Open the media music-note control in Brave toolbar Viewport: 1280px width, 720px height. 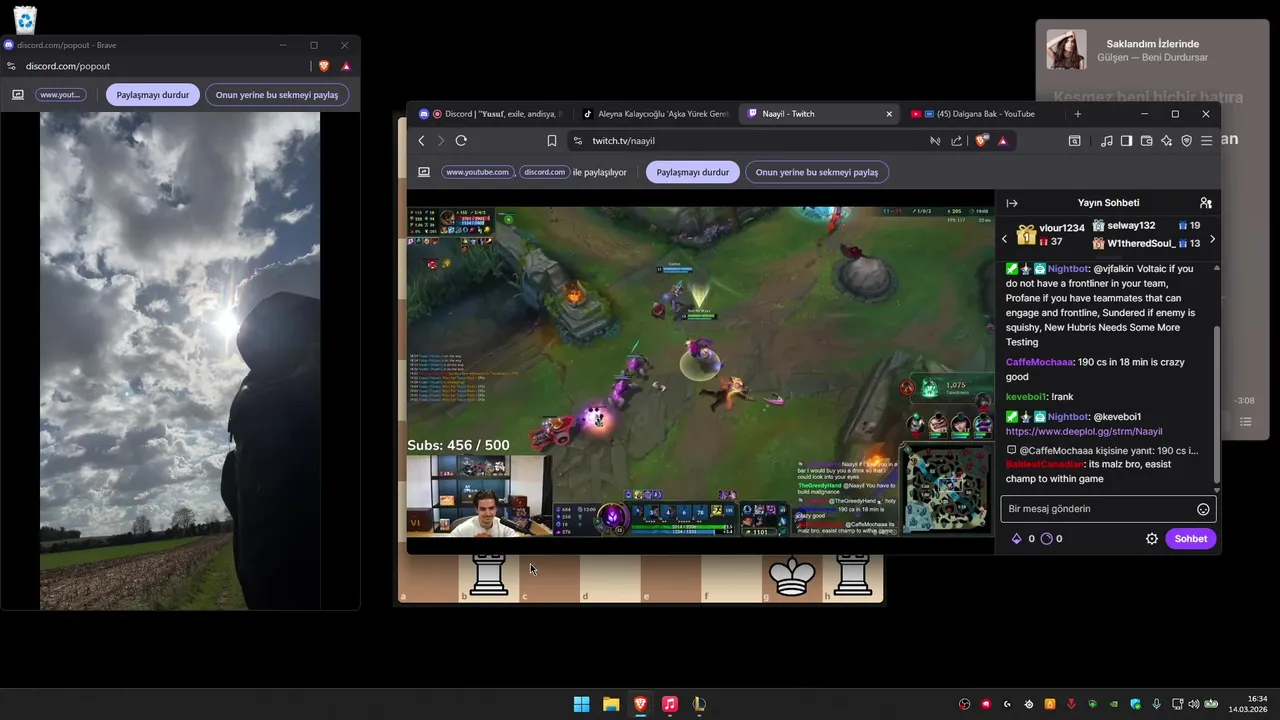coord(1106,141)
